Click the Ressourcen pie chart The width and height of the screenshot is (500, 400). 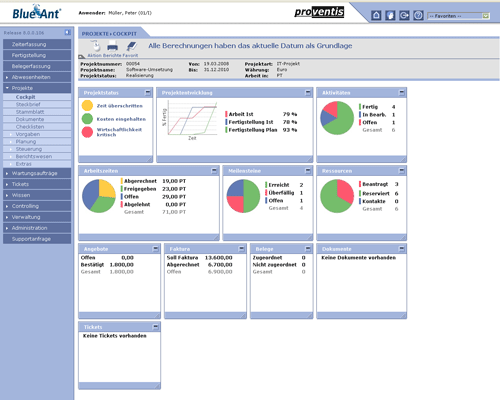[x=337, y=196]
